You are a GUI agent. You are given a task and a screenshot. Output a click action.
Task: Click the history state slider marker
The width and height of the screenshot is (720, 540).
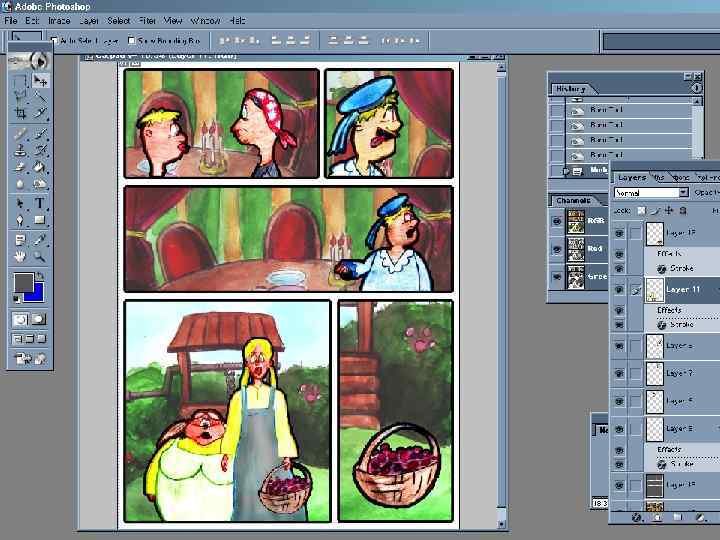point(566,171)
